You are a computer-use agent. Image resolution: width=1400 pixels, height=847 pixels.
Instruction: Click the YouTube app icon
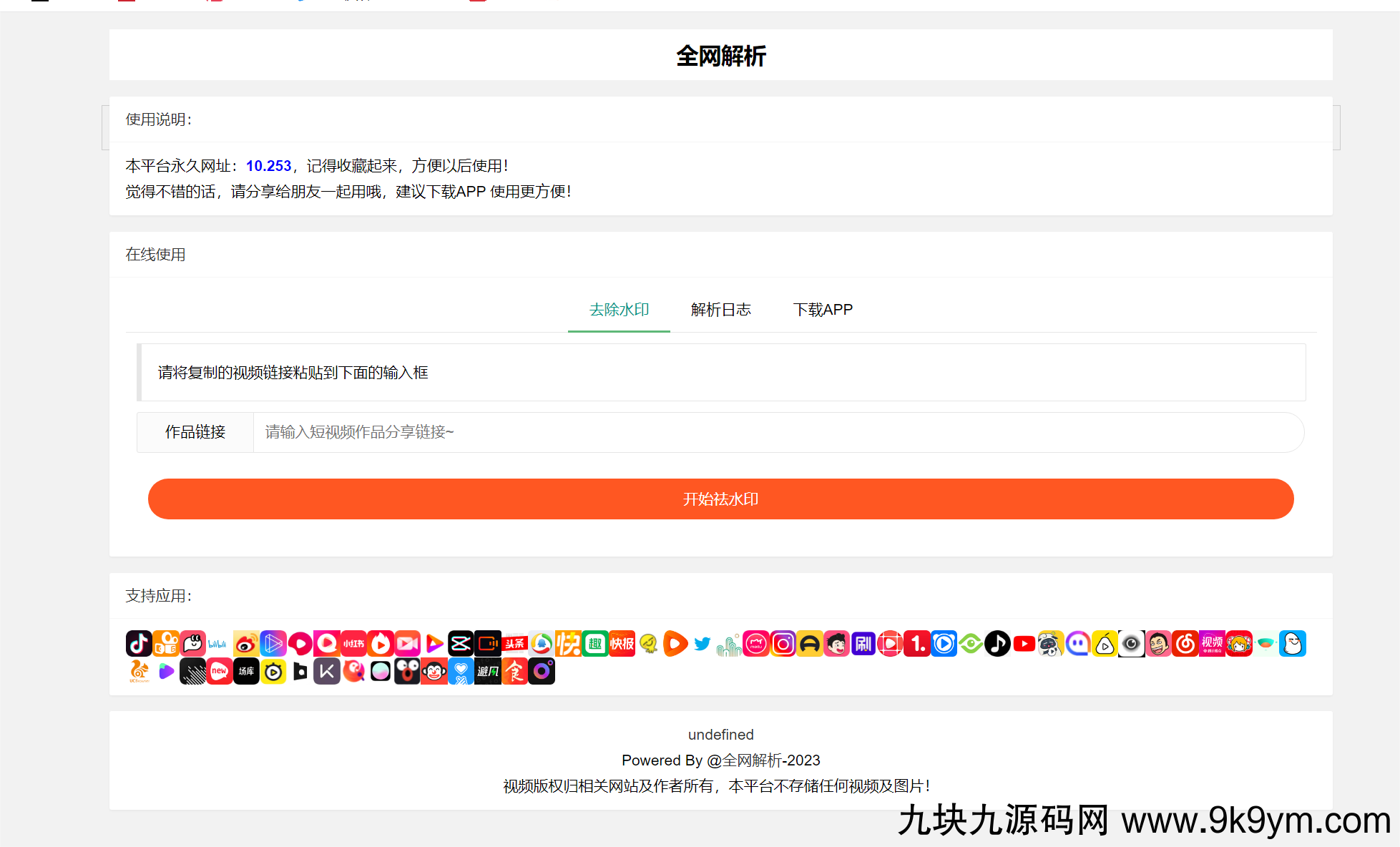(x=1024, y=644)
